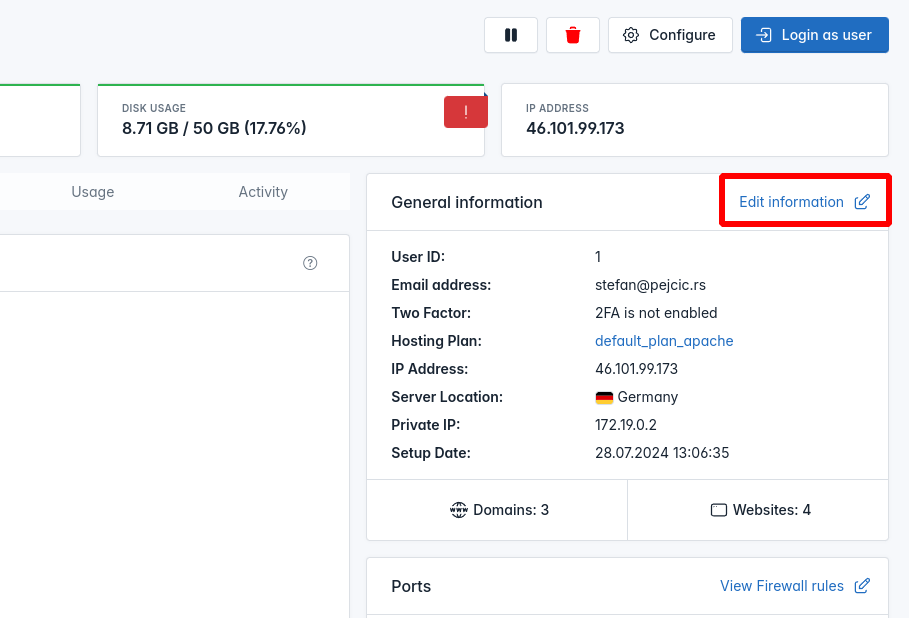Click the edit icon beside View Firewall rules
The height and width of the screenshot is (618, 909).
(862, 586)
